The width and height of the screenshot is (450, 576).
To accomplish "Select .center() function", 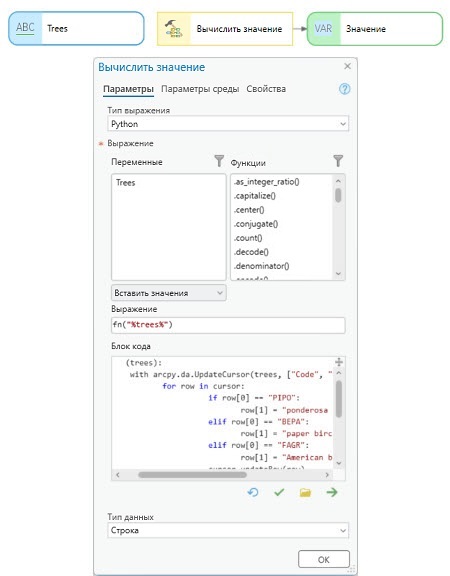I will (x=249, y=210).
